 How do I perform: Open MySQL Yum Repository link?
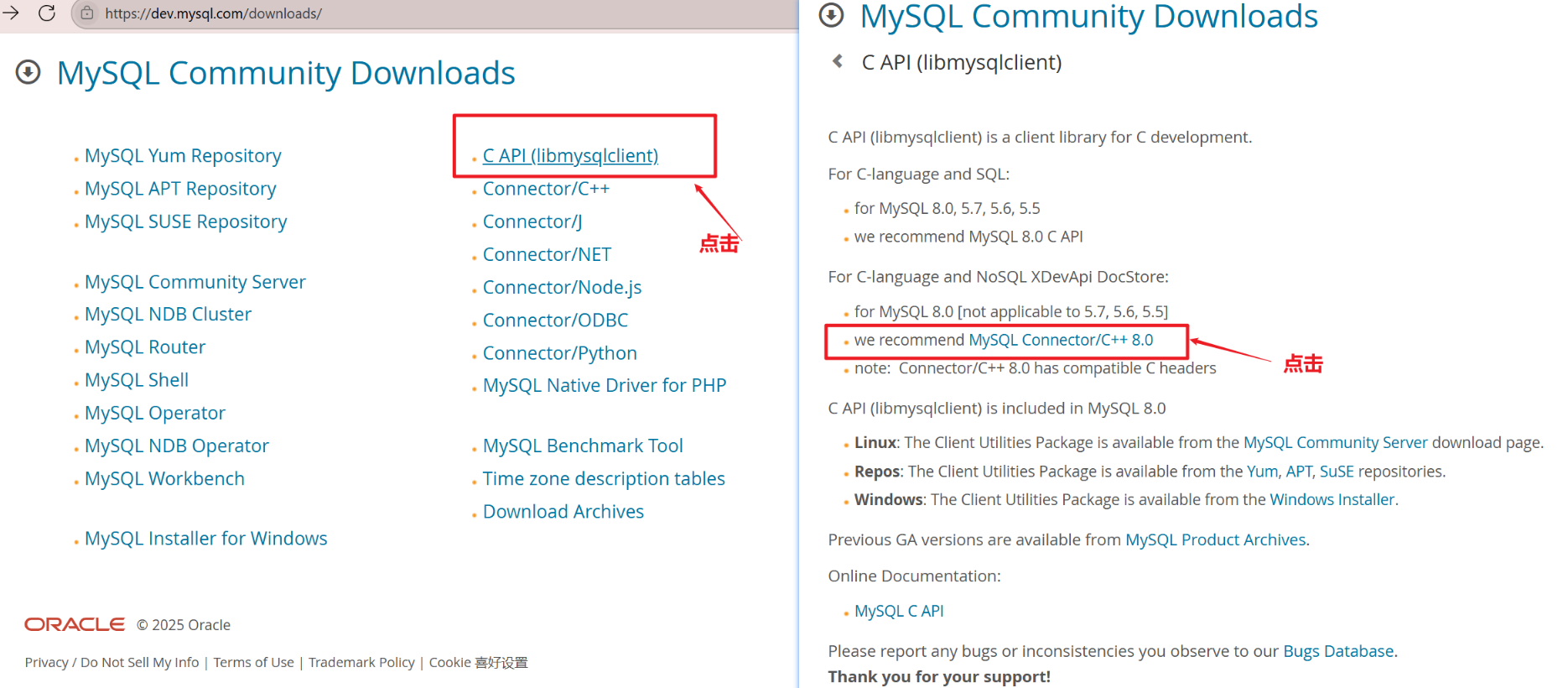[x=183, y=156]
